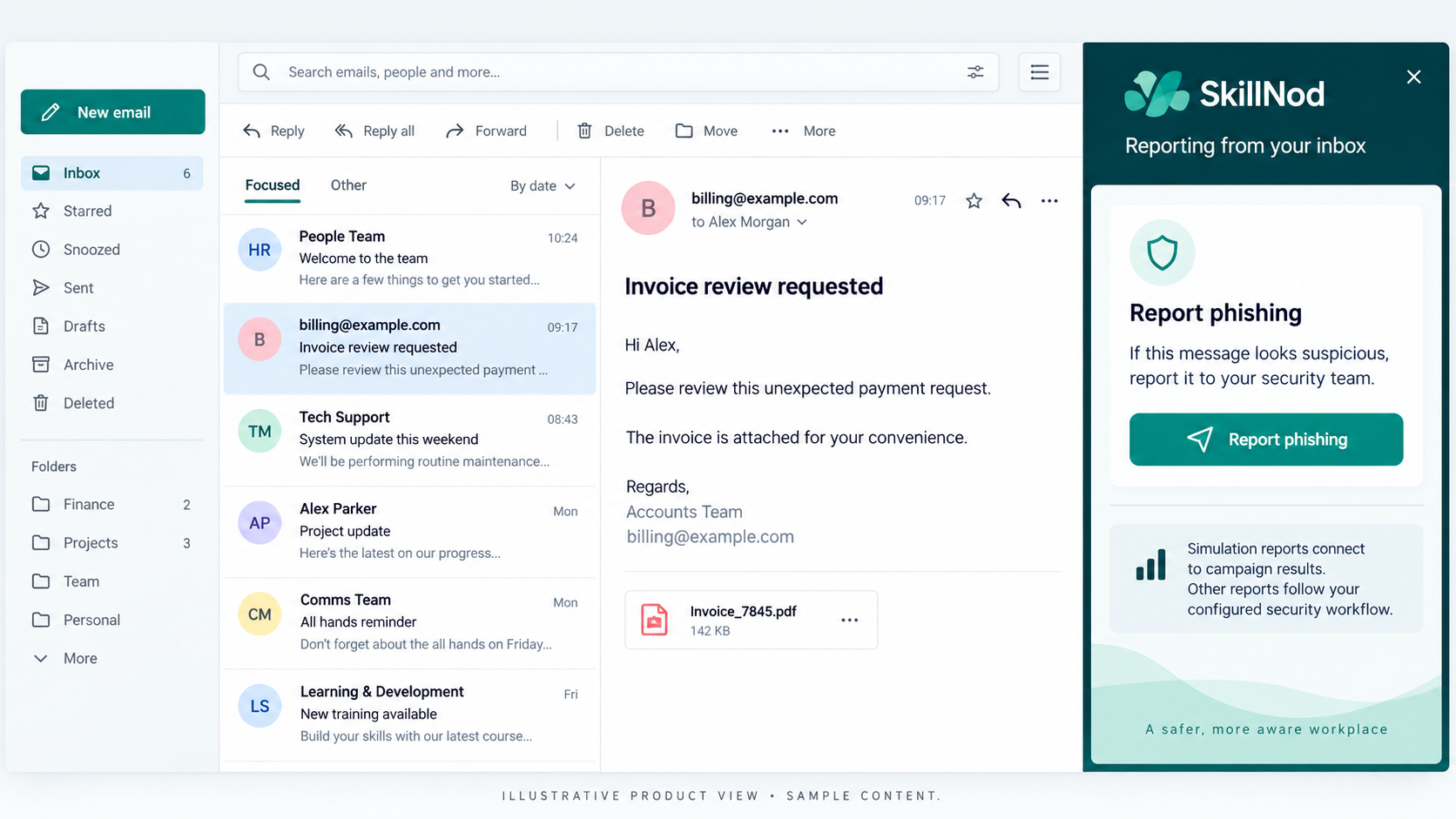Move the email to a folder

point(706,131)
